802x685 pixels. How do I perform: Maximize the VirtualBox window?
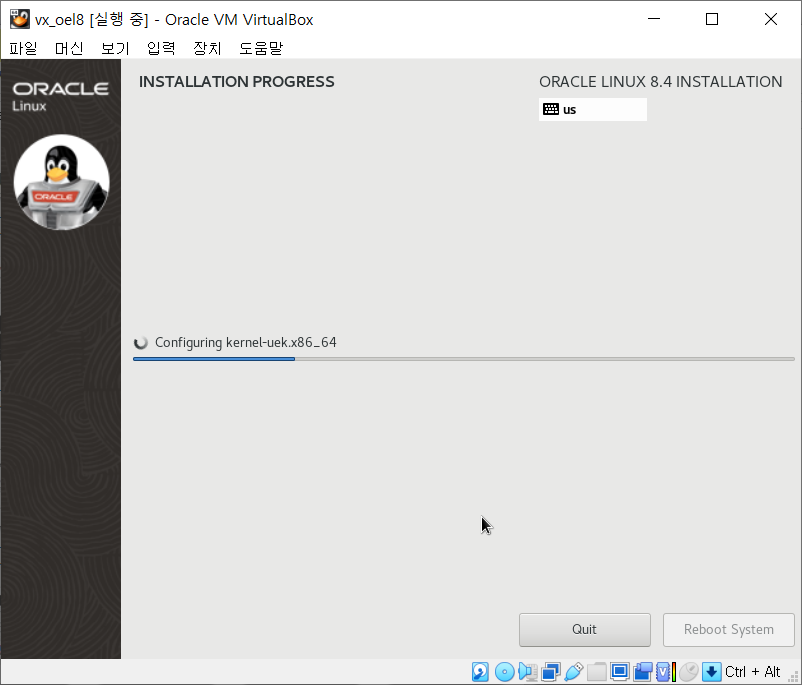pyautogui.click(x=712, y=19)
